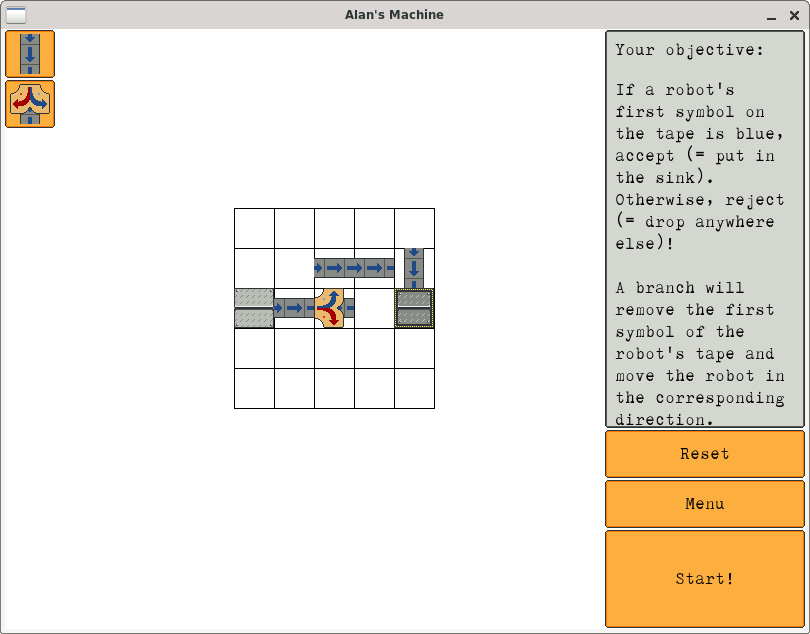The height and width of the screenshot is (634, 810).
Task: Open the Menu button
Action: 705,504
